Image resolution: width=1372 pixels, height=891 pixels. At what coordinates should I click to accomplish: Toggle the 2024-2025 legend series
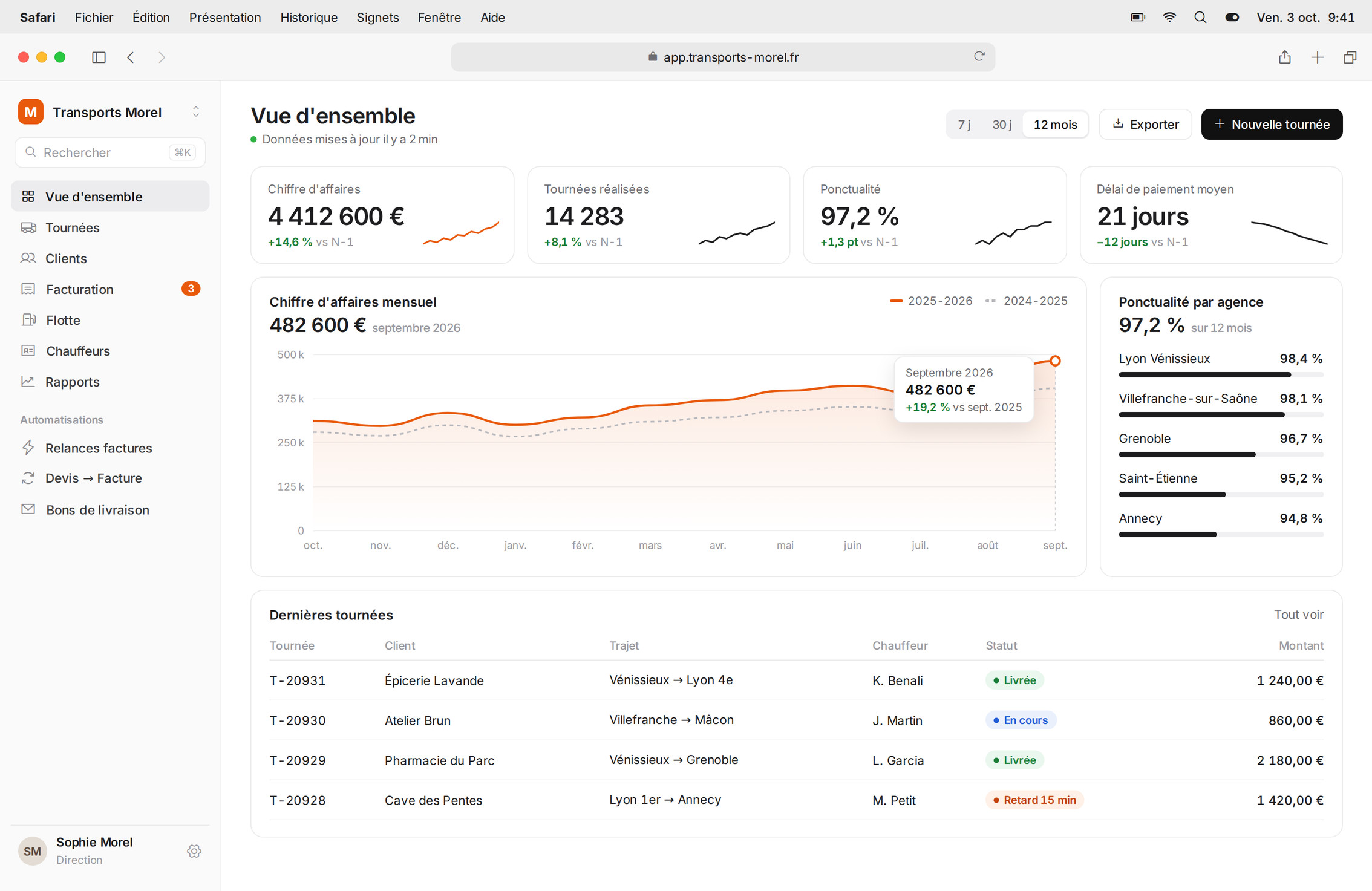(x=1027, y=301)
